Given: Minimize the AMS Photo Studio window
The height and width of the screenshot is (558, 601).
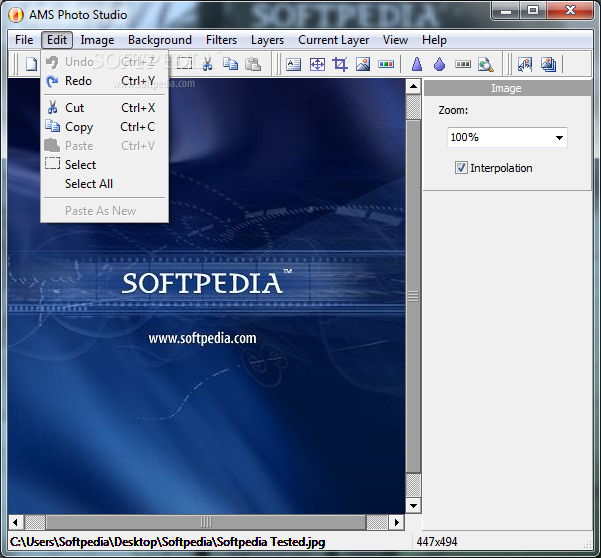Looking at the screenshot, I should tap(506, 11).
